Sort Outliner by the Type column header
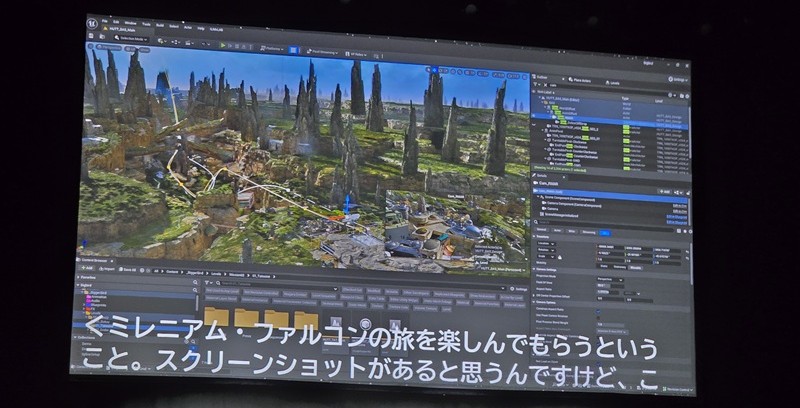800x408 pixels. 626,97
